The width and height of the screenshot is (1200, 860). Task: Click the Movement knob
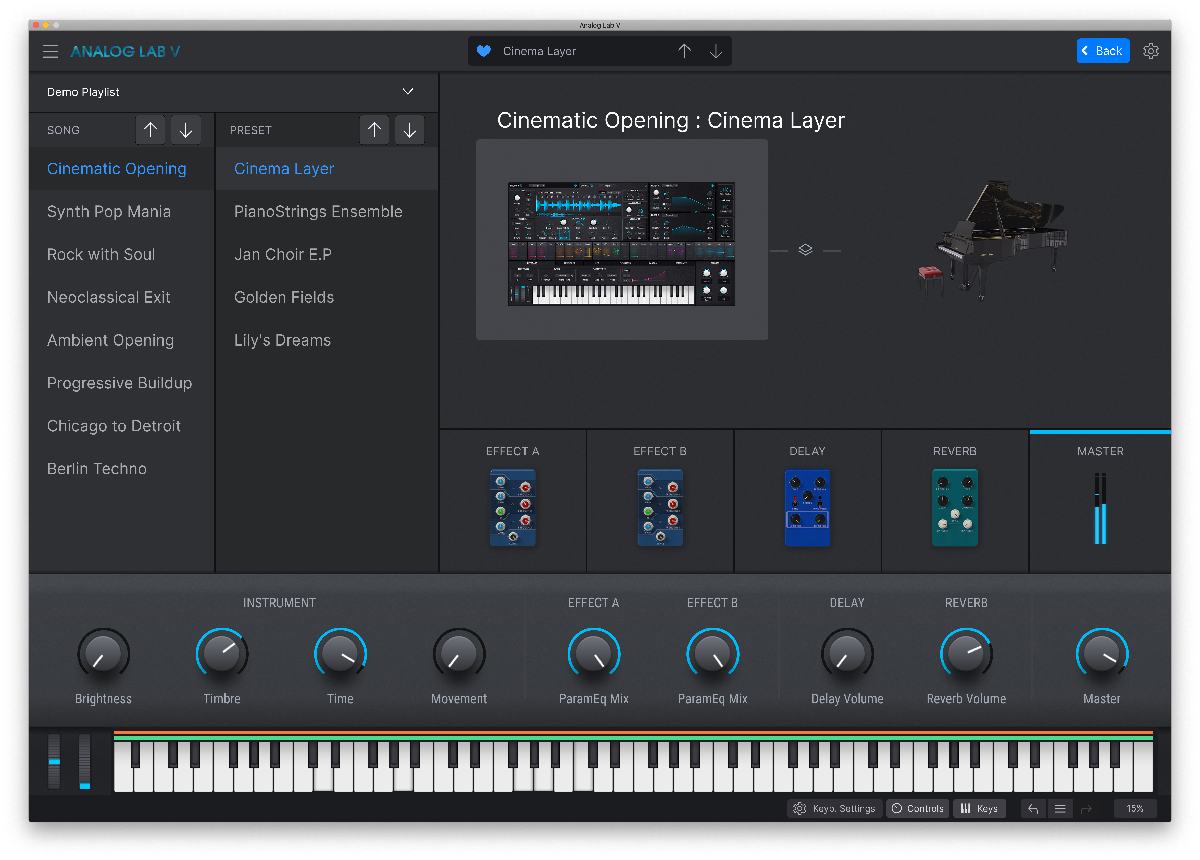point(459,654)
